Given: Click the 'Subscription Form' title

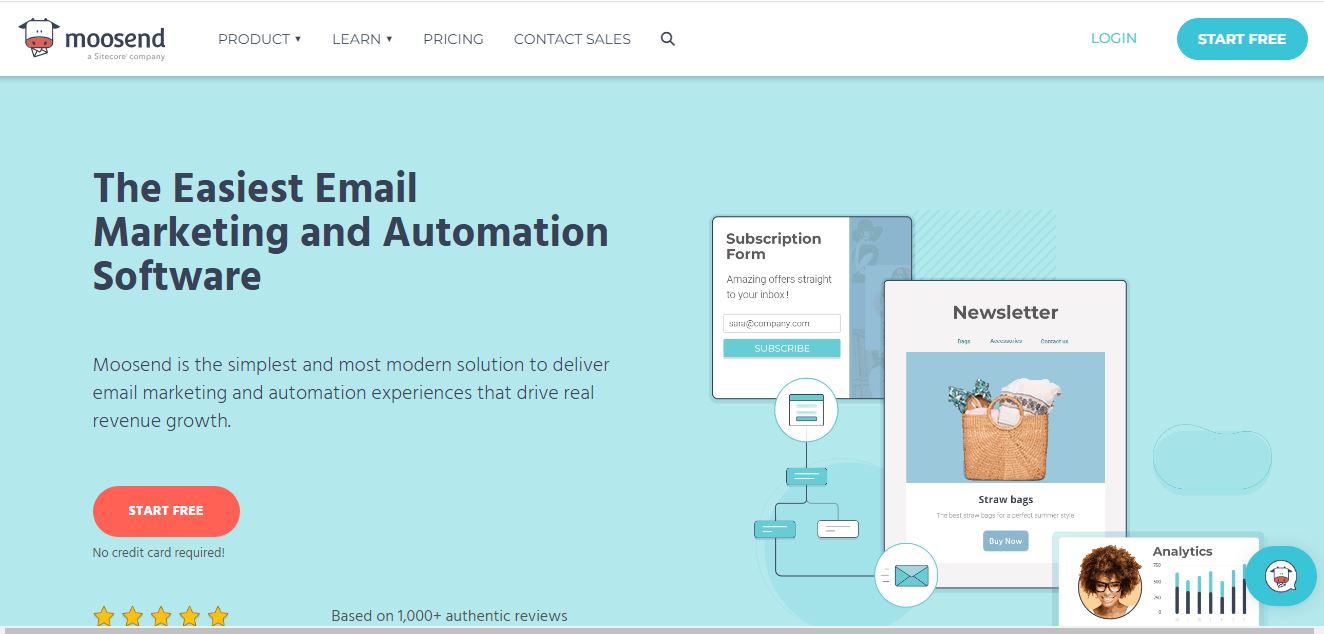Looking at the screenshot, I should (773, 246).
